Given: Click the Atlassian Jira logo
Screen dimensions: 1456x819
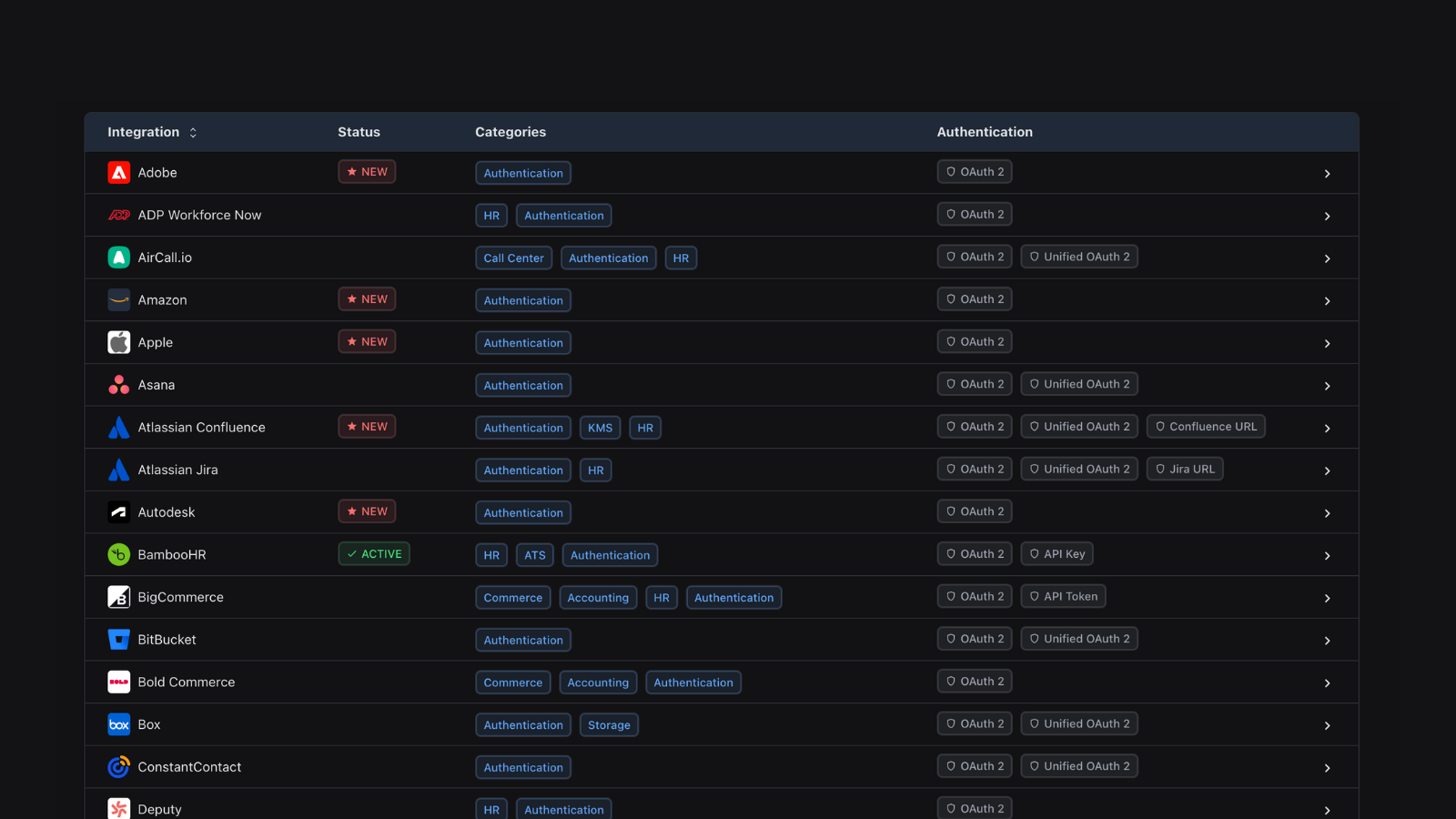Looking at the screenshot, I should click(x=118, y=470).
